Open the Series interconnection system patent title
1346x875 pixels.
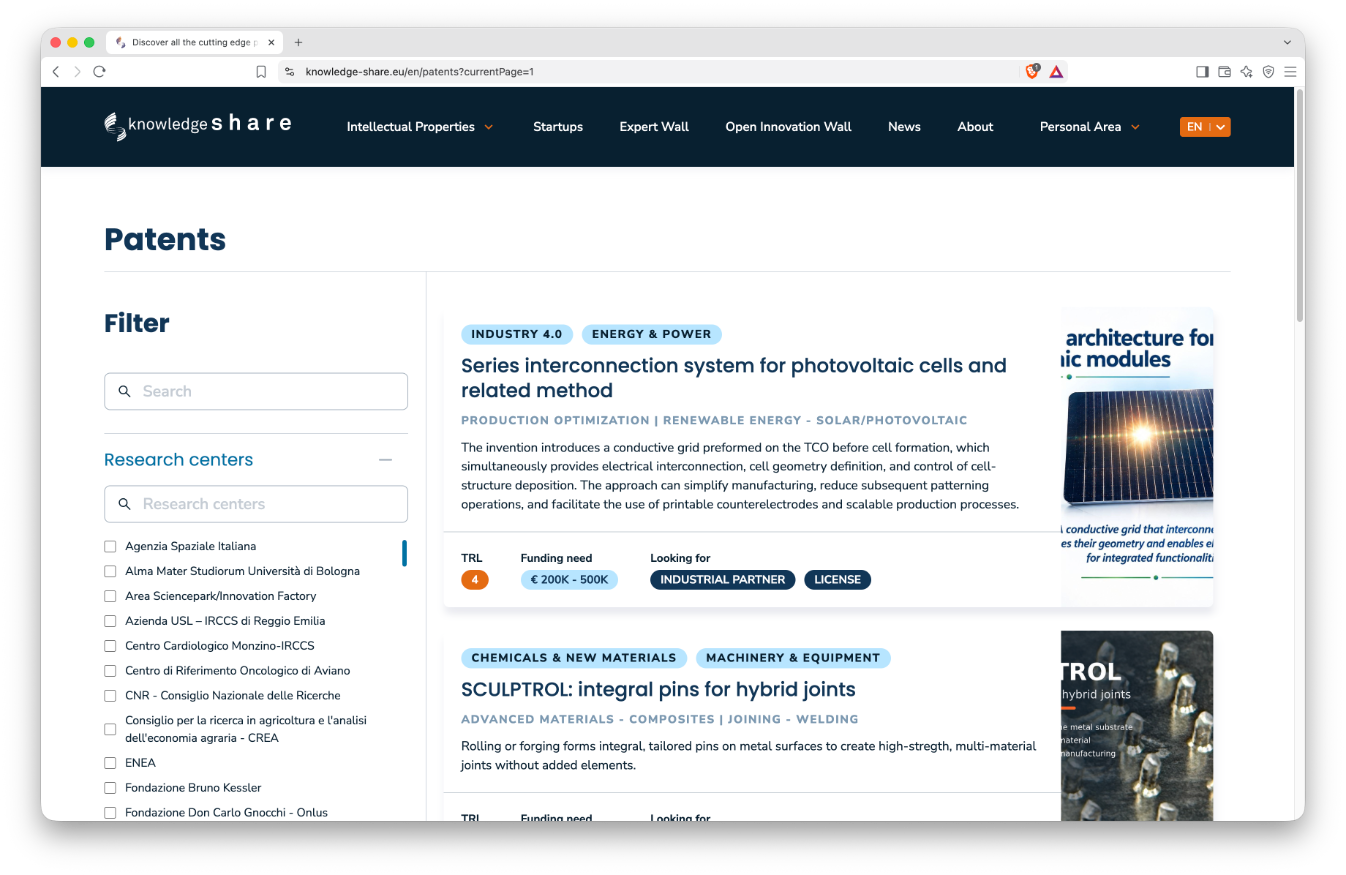pos(734,378)
